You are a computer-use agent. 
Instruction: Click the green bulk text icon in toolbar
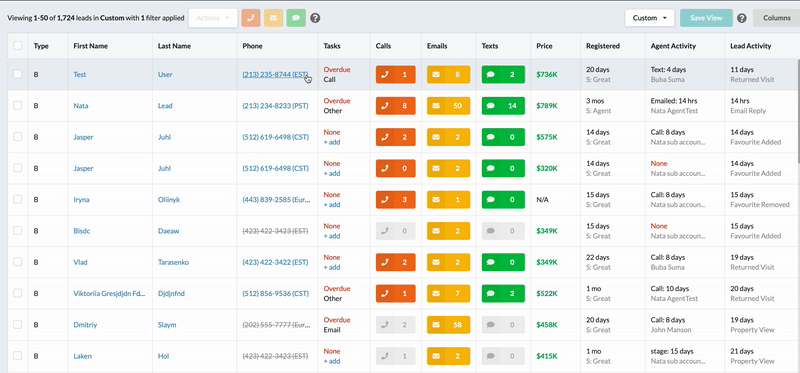[296, 18]
